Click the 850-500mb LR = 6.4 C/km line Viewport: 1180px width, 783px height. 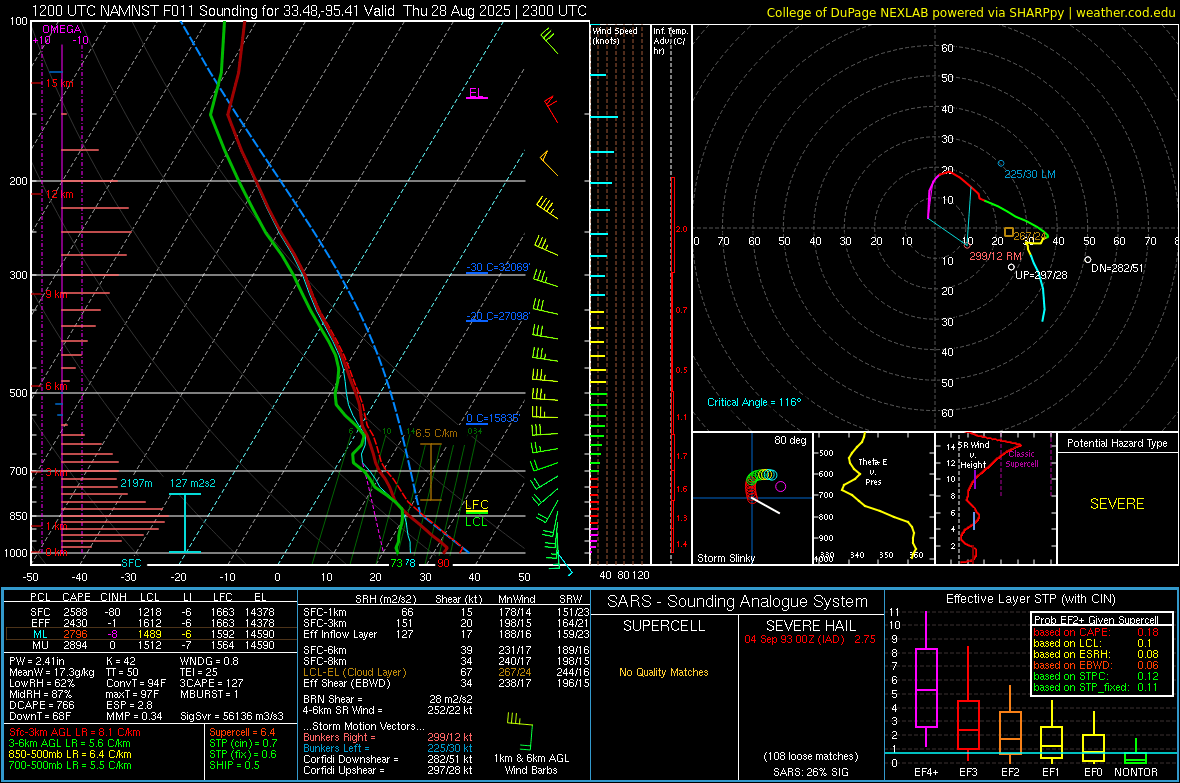click(x=70, y=754)
